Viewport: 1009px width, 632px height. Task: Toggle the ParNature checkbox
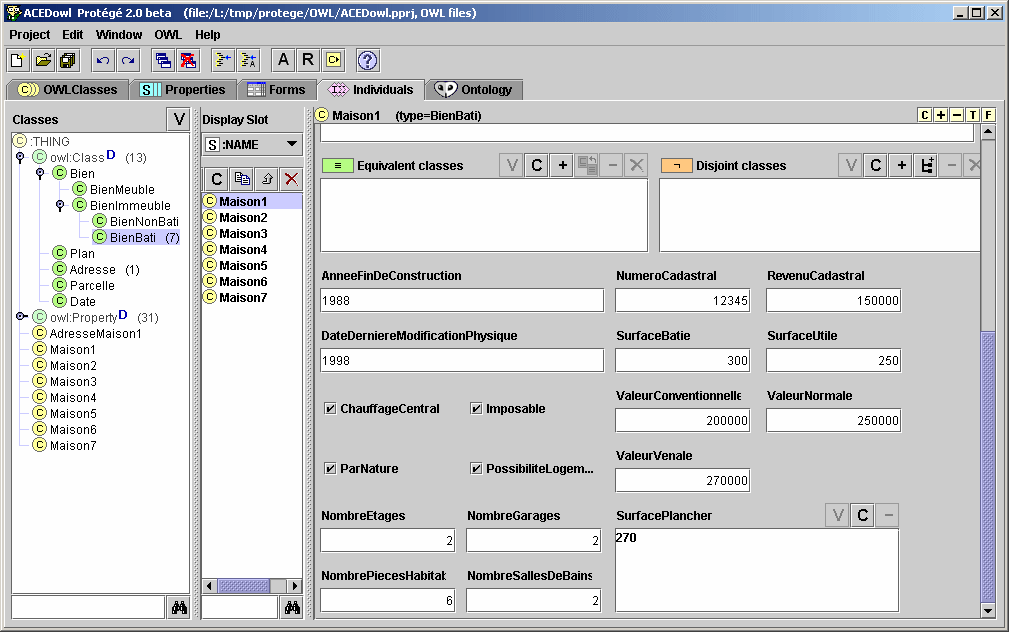click(x=330, y=469)
